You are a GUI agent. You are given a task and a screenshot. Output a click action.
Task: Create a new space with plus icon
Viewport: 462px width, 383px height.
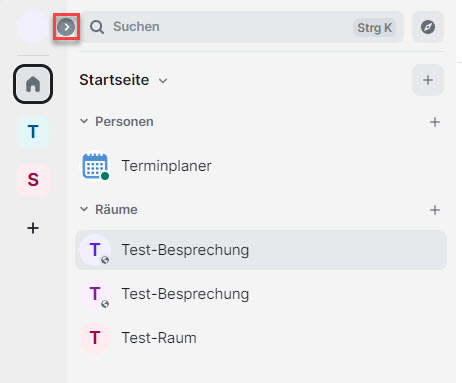coord(33,228)
